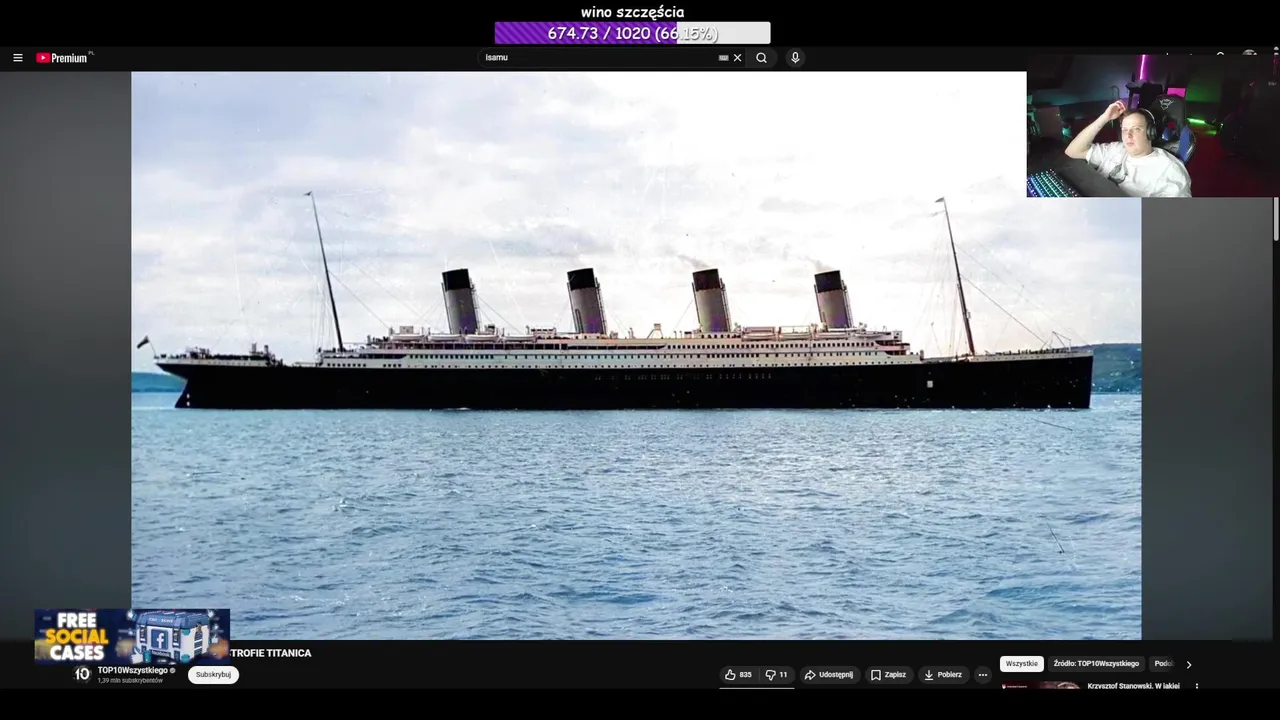1280x720 pixels.
Task: Start voice search with the microphone
Action: coord(795,58)
